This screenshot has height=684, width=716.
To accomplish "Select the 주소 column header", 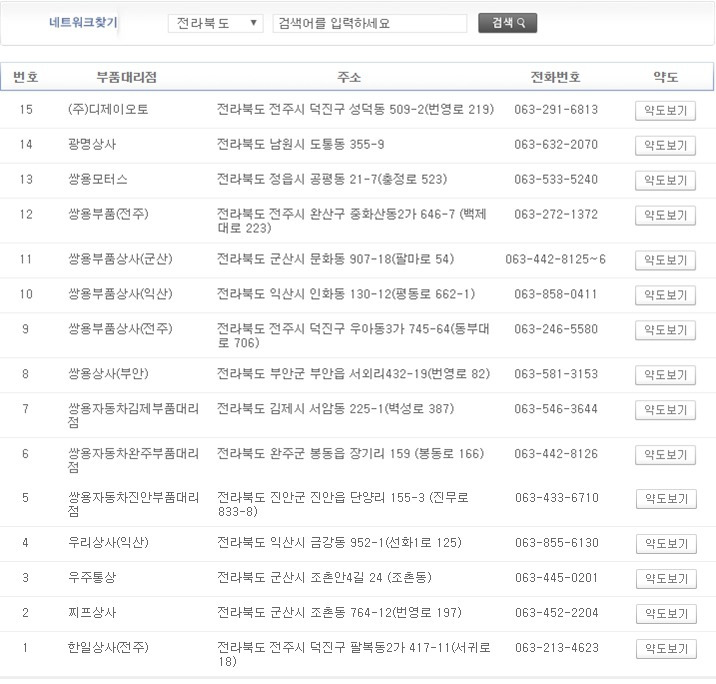I will click(x=349, y=77).
